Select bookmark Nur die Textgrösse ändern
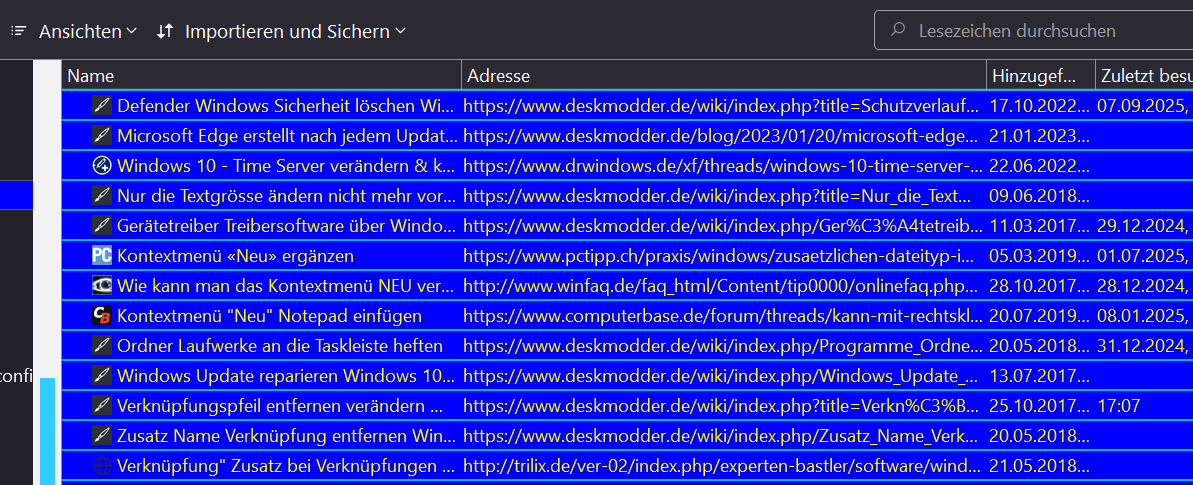Screen dimensions: 1193x485 287,196
